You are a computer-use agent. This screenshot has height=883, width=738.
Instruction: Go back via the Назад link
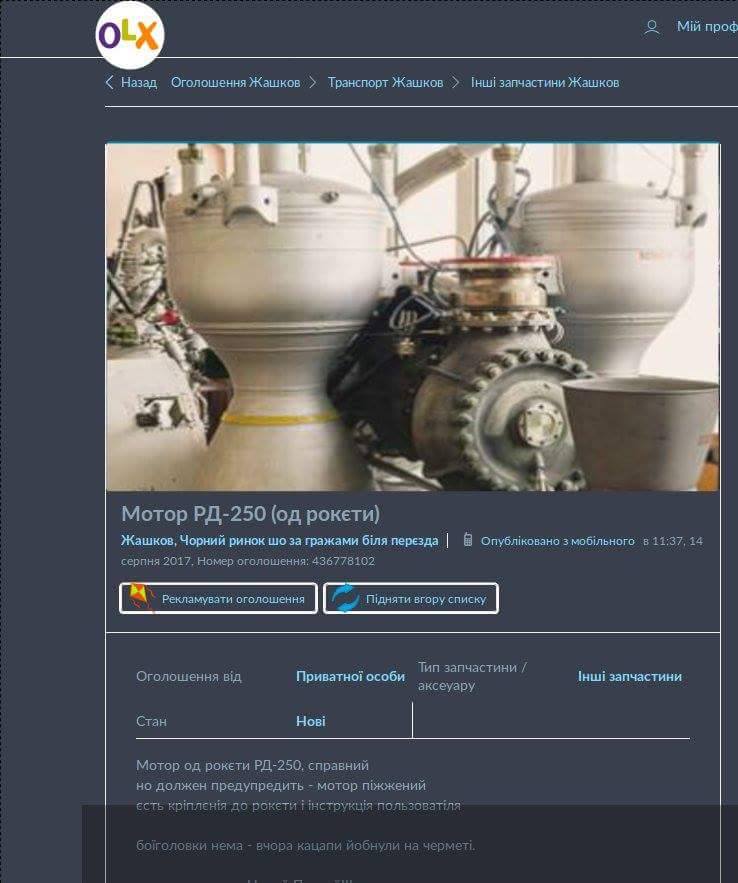(139, 82)
